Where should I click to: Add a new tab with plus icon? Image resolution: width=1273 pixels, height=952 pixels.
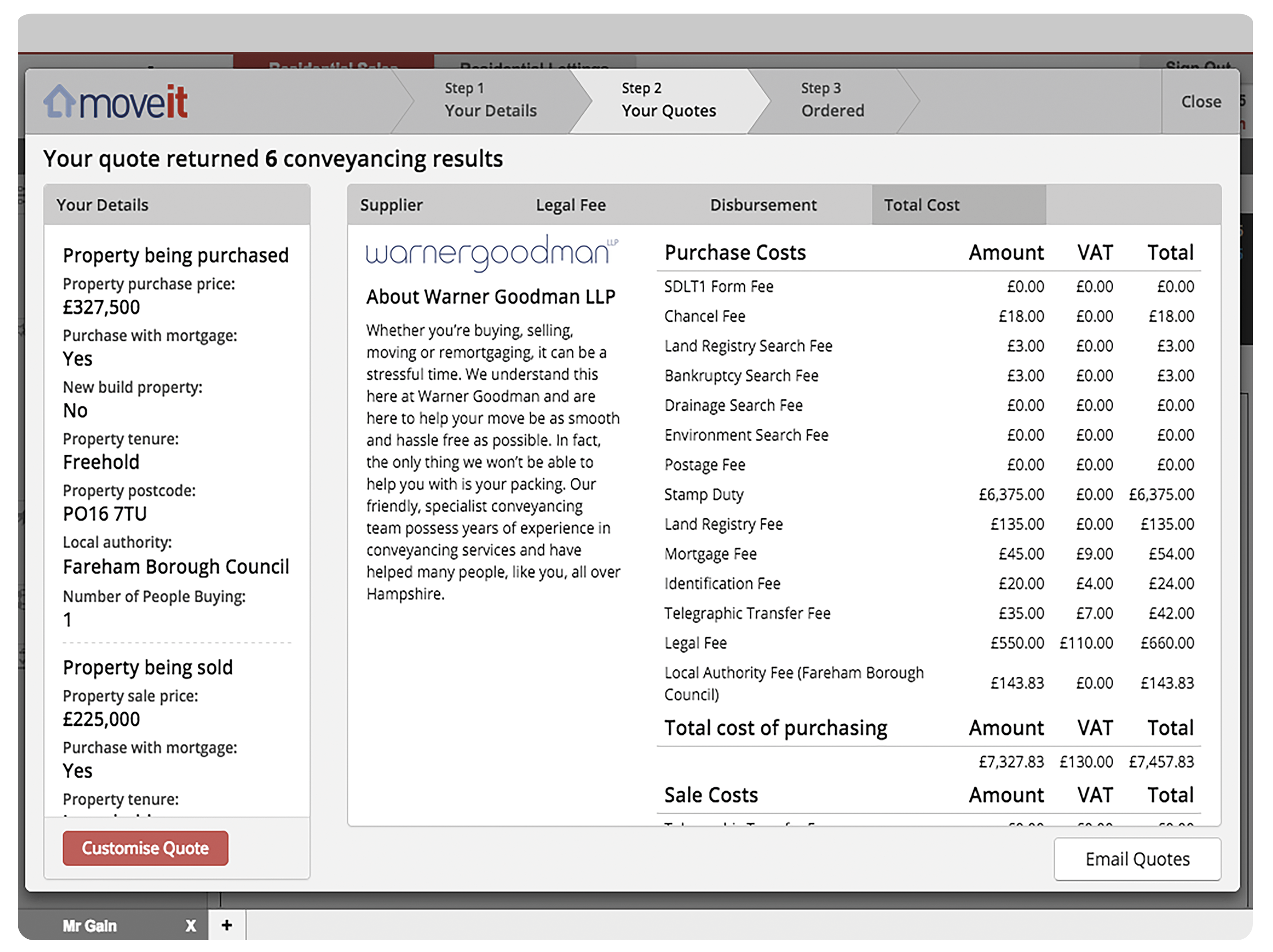click(x=227, y=925)
